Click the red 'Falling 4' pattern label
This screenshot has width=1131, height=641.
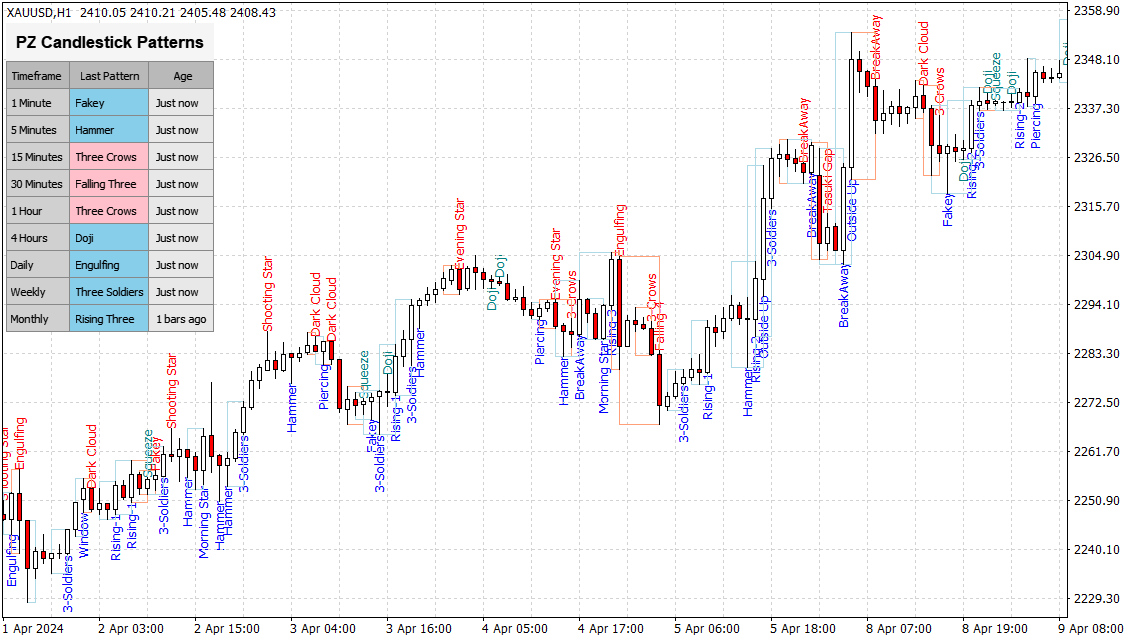click(x=660, y=326)
